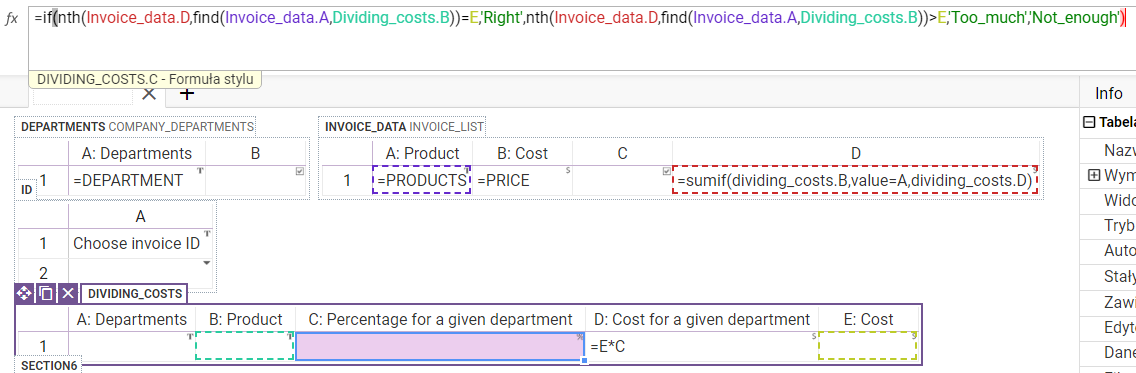Select the highlighted Percentage cell in DIVIDING_COSTS
Screen dimensions: 1136x373
(440, 347)
